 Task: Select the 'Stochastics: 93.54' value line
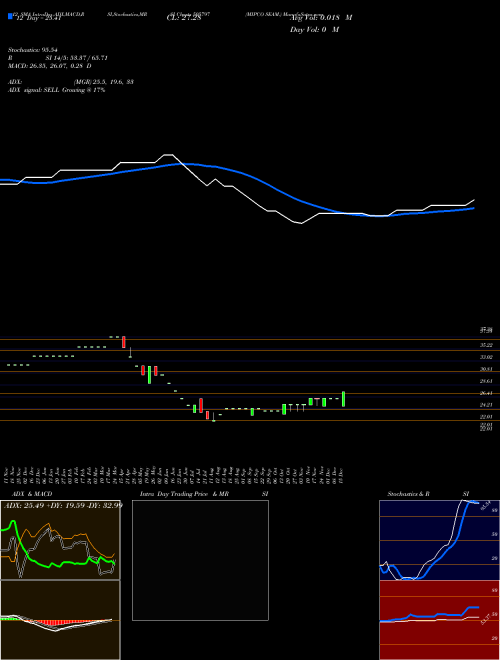click(32, 50)
